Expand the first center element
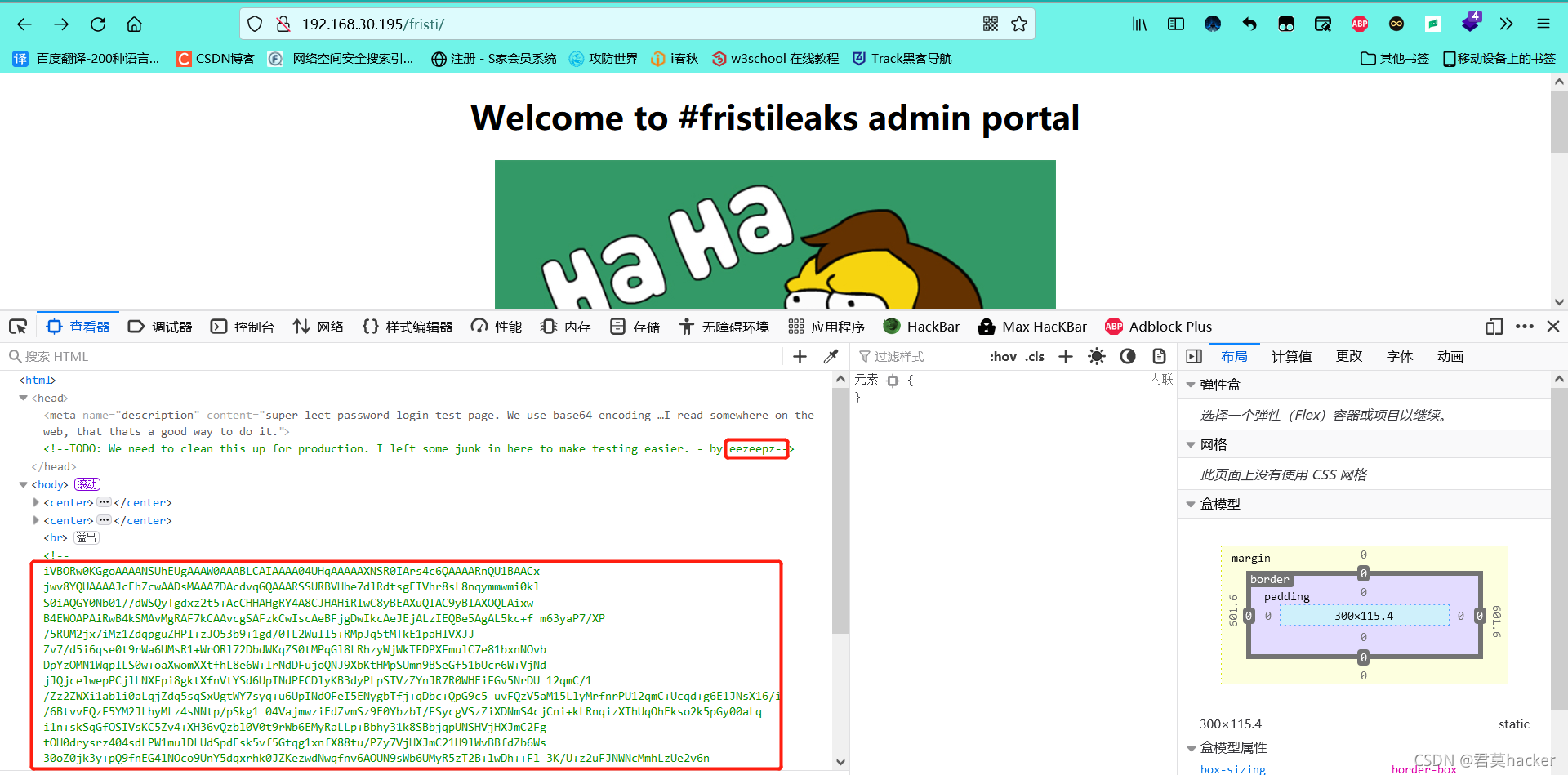This screenshot has height=775, width=1568. pyautogui.click(x=36, y=502)
